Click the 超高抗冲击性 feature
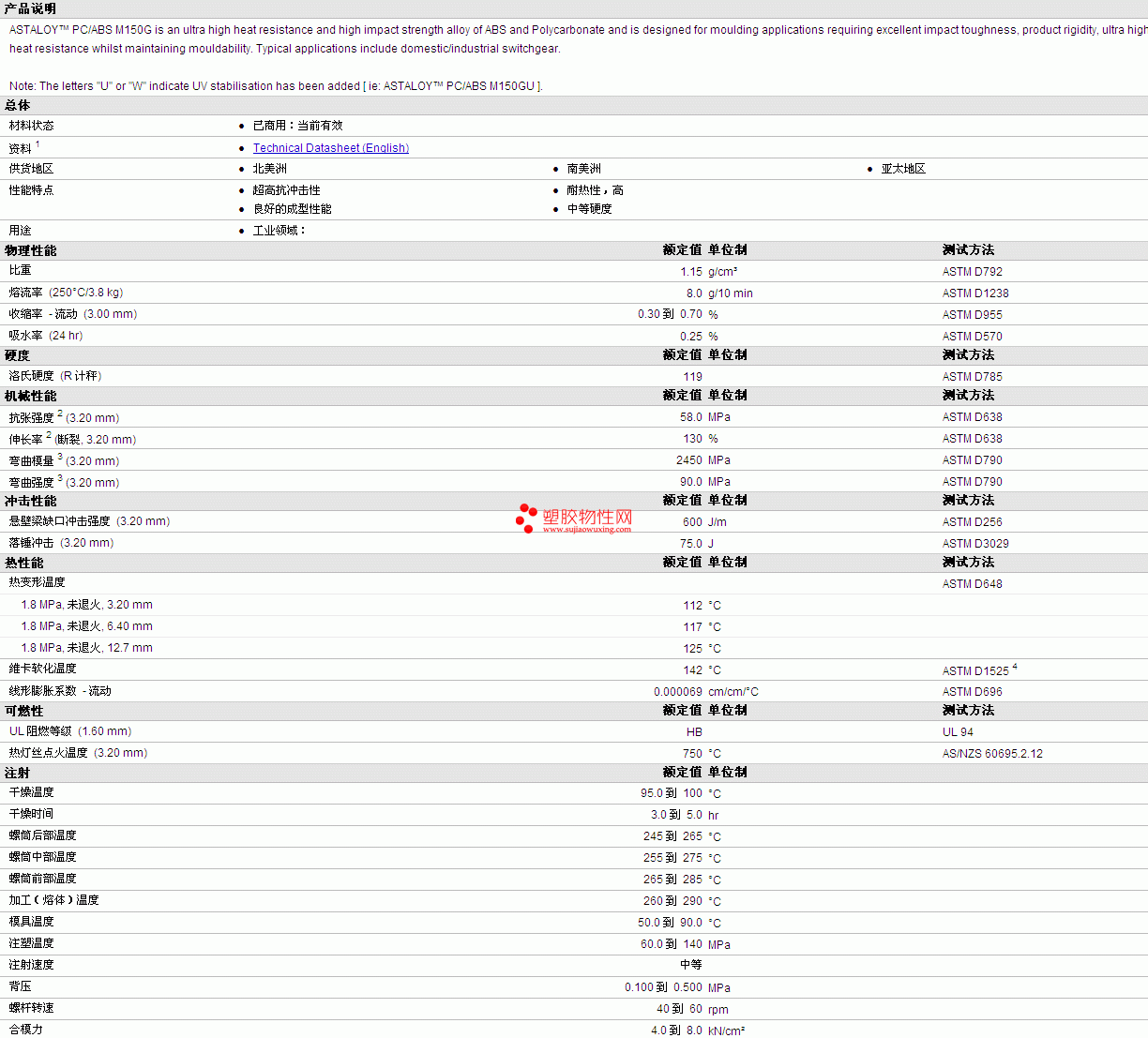Screen dimensions: 1148x1038 [287, 190]
